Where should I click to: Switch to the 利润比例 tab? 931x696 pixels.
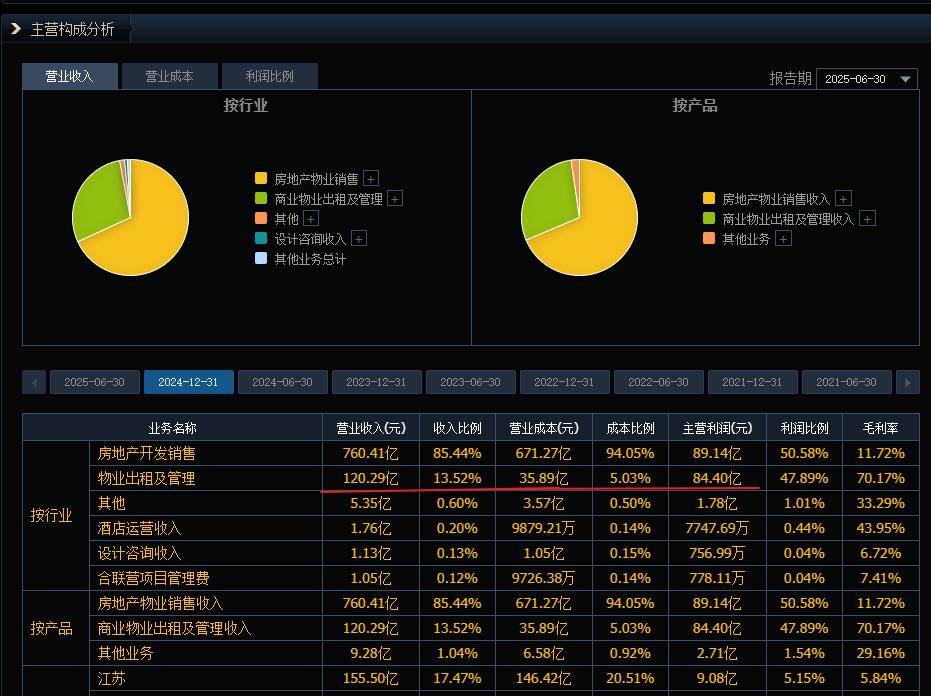coord(270,76)
